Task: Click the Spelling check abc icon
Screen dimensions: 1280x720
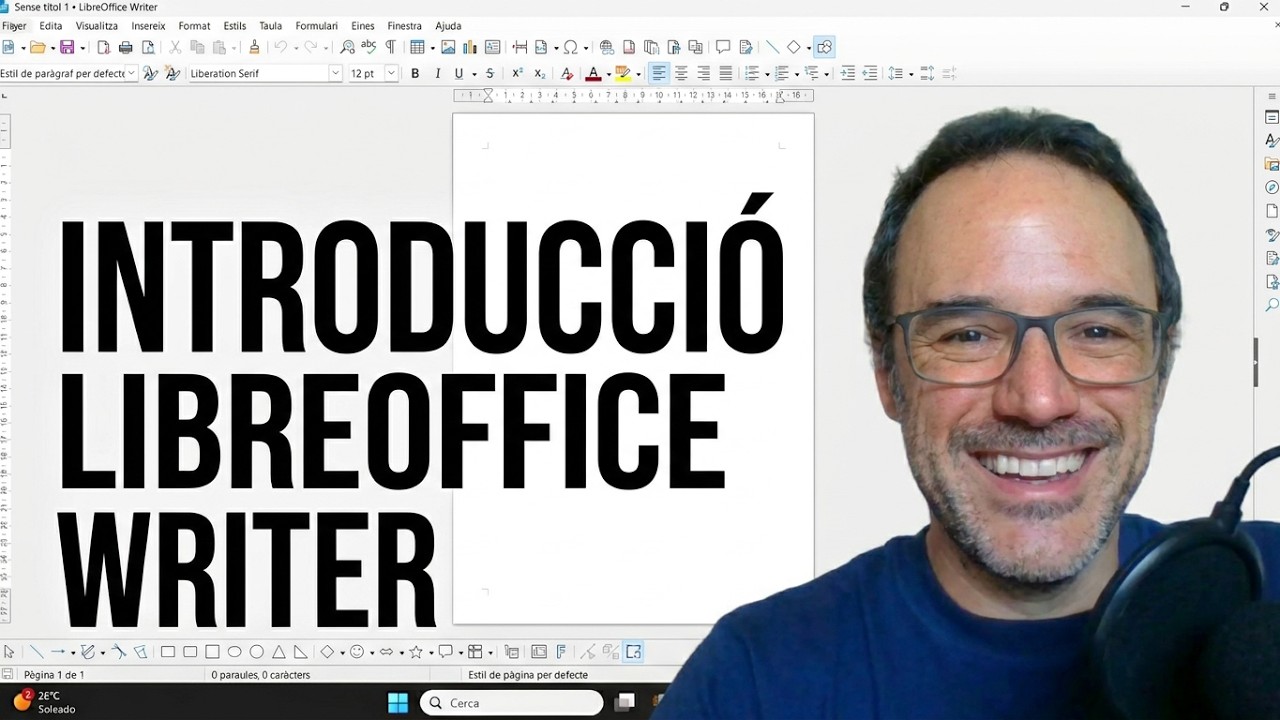Action: pyautogui.click(x=368, y=47)
